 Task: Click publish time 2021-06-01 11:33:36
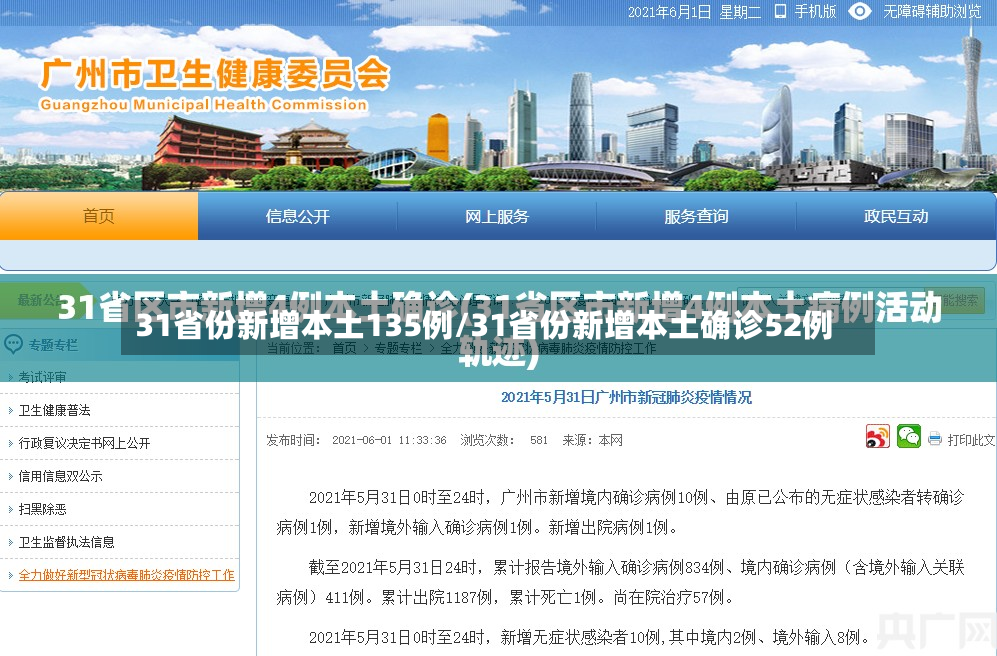coord(389,440)
